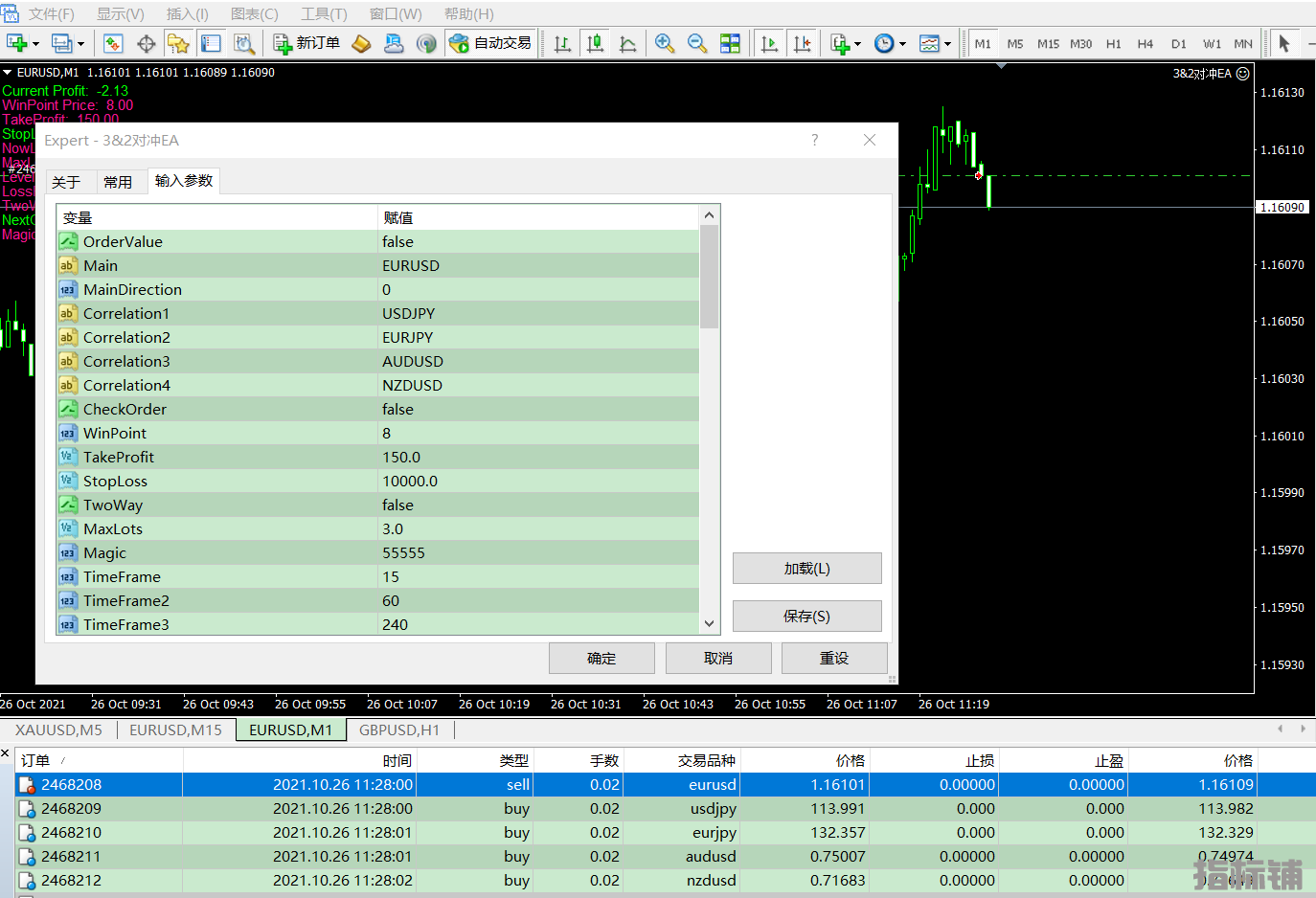
Task: Open the signals radio-wave icon
Action: 426,43
